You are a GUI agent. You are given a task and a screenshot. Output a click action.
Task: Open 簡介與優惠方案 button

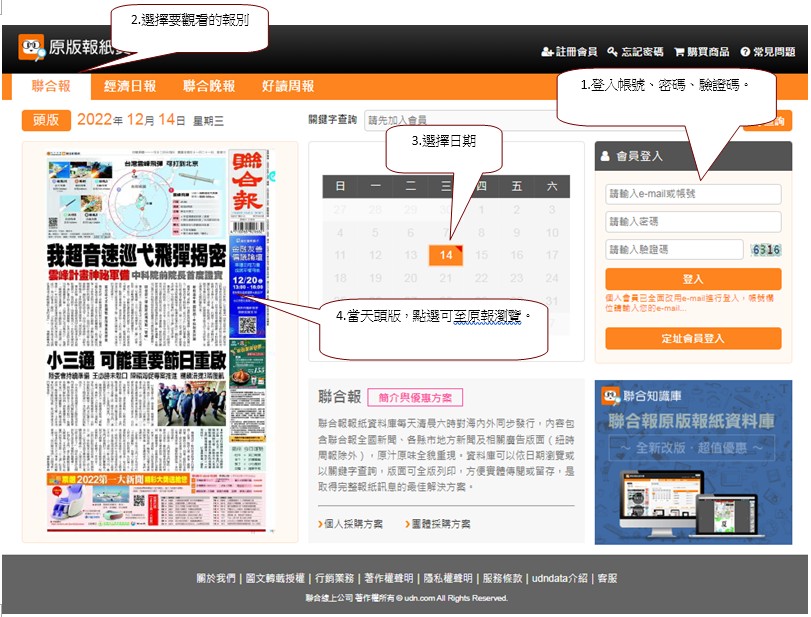(415, 398)
